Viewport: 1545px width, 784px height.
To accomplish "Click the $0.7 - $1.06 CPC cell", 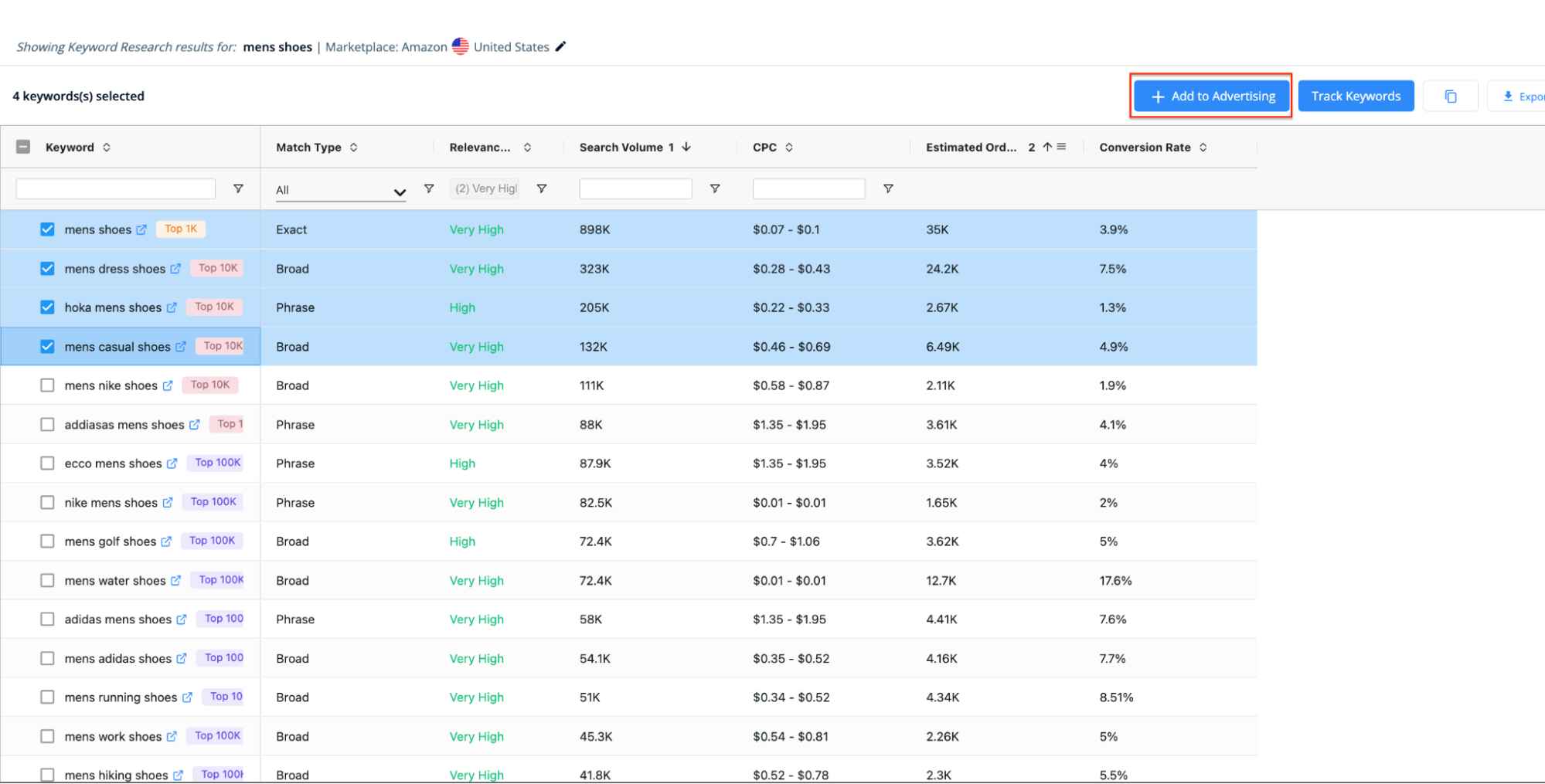I will pos(786,541).
